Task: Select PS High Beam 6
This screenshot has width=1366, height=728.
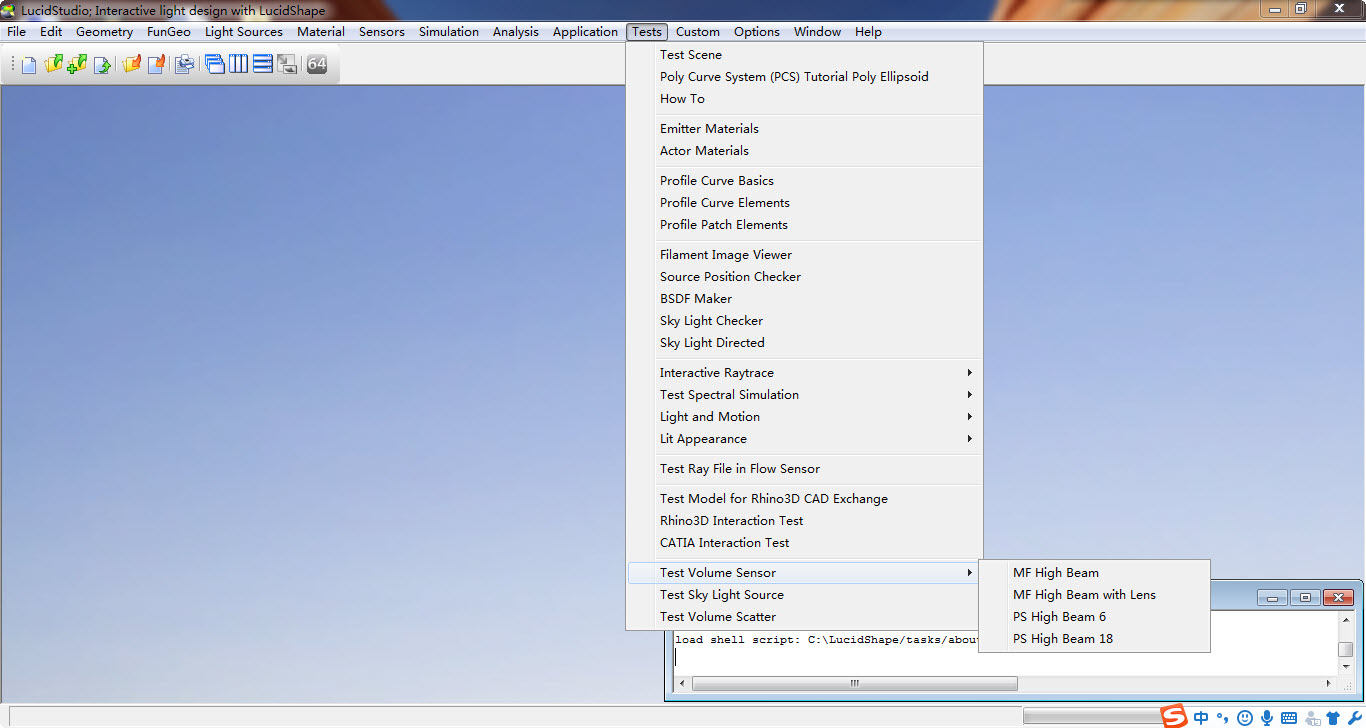Action: pyautogui.click(x=1094, y=617)
